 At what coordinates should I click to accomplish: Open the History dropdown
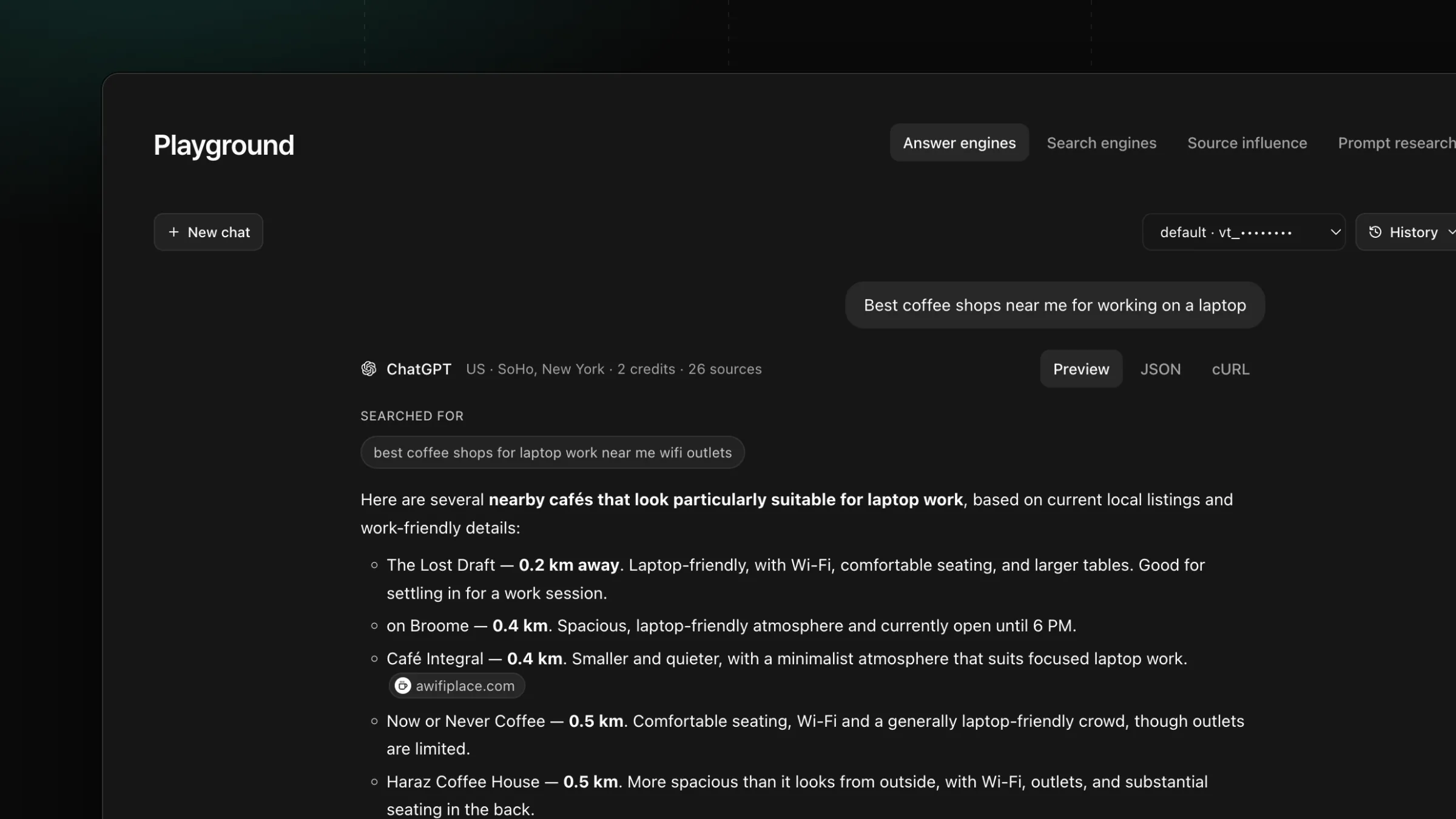tap(1406, 232)
